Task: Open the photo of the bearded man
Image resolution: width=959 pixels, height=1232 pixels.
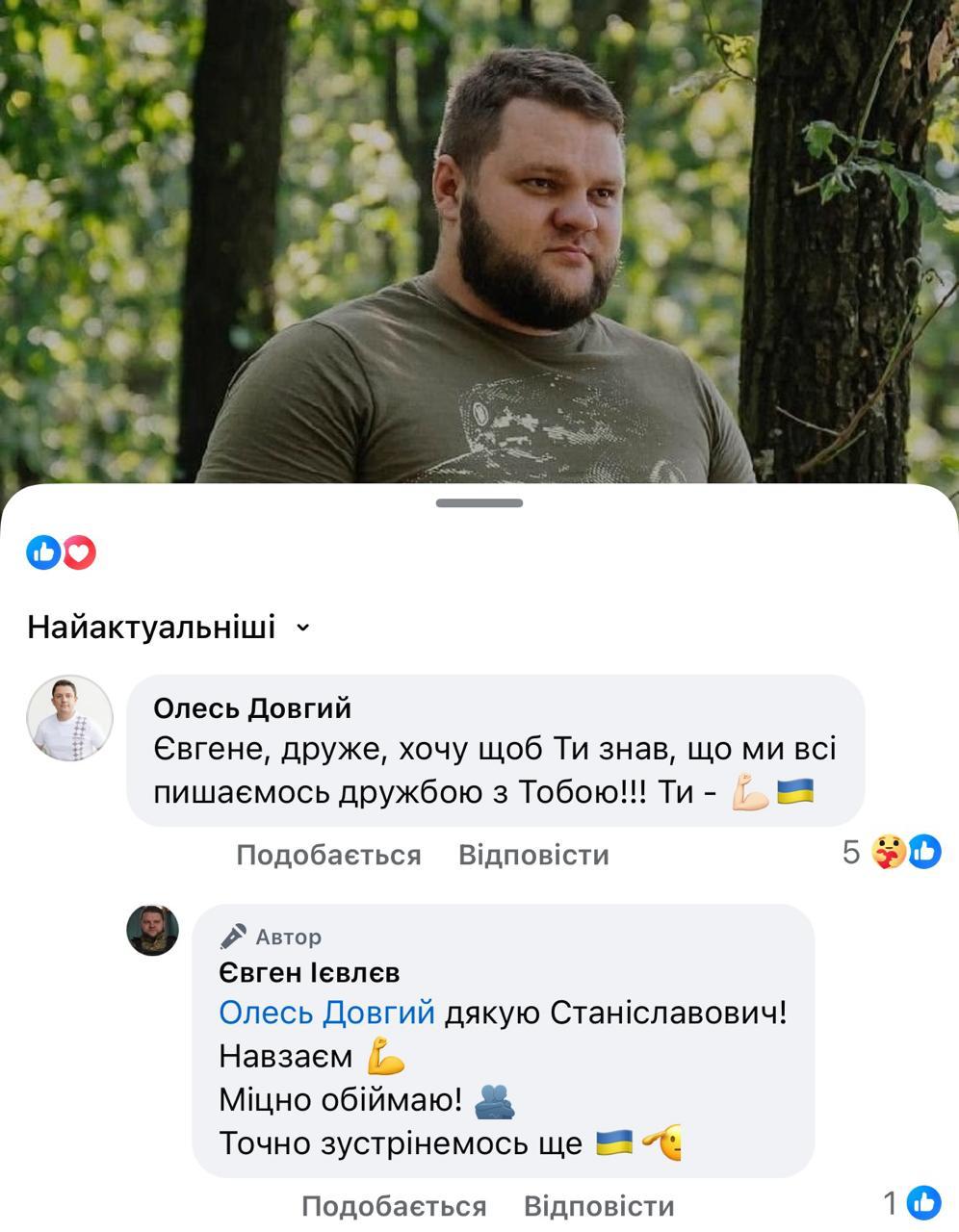Action: 479,241
